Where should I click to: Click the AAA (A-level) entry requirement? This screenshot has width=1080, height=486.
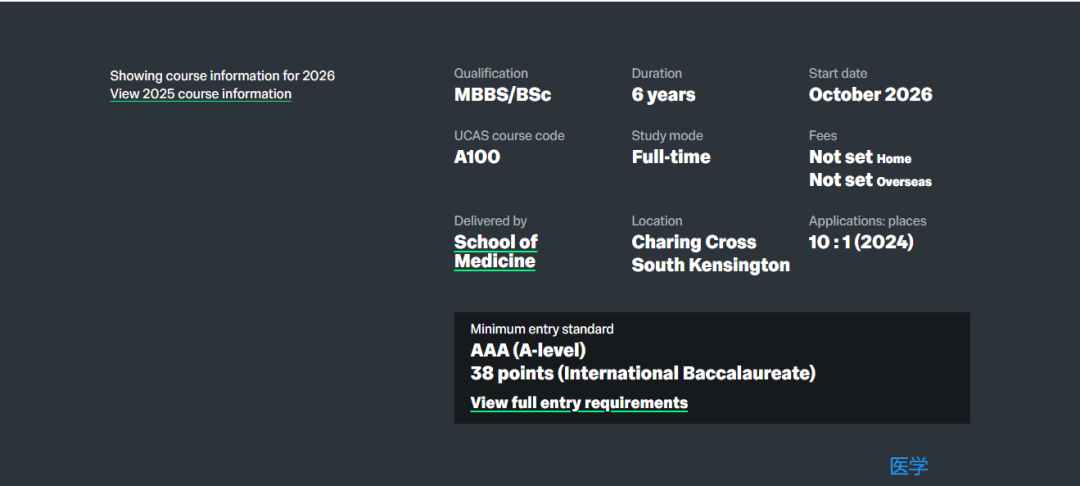(x=528, y=350)
